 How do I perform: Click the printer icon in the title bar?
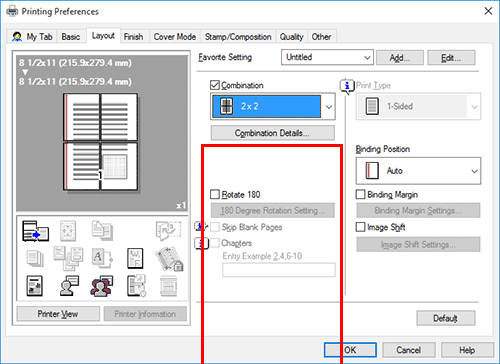tap(12, 12)
